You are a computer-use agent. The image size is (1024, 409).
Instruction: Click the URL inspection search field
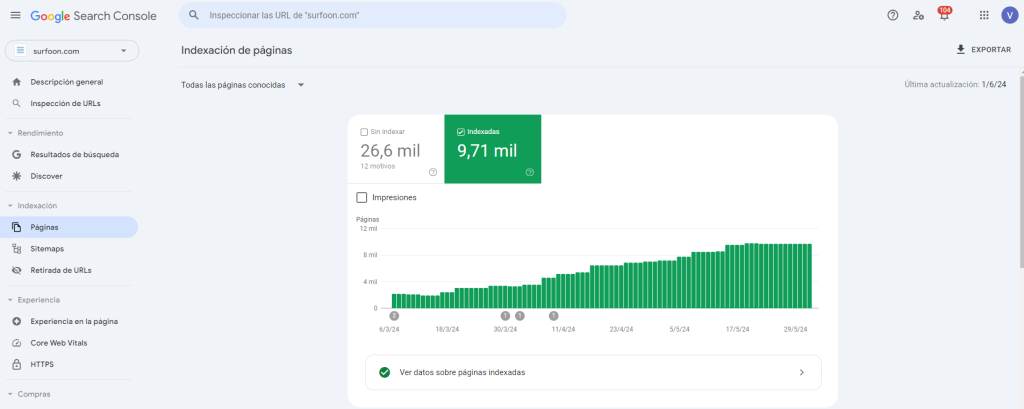point(380,16)
